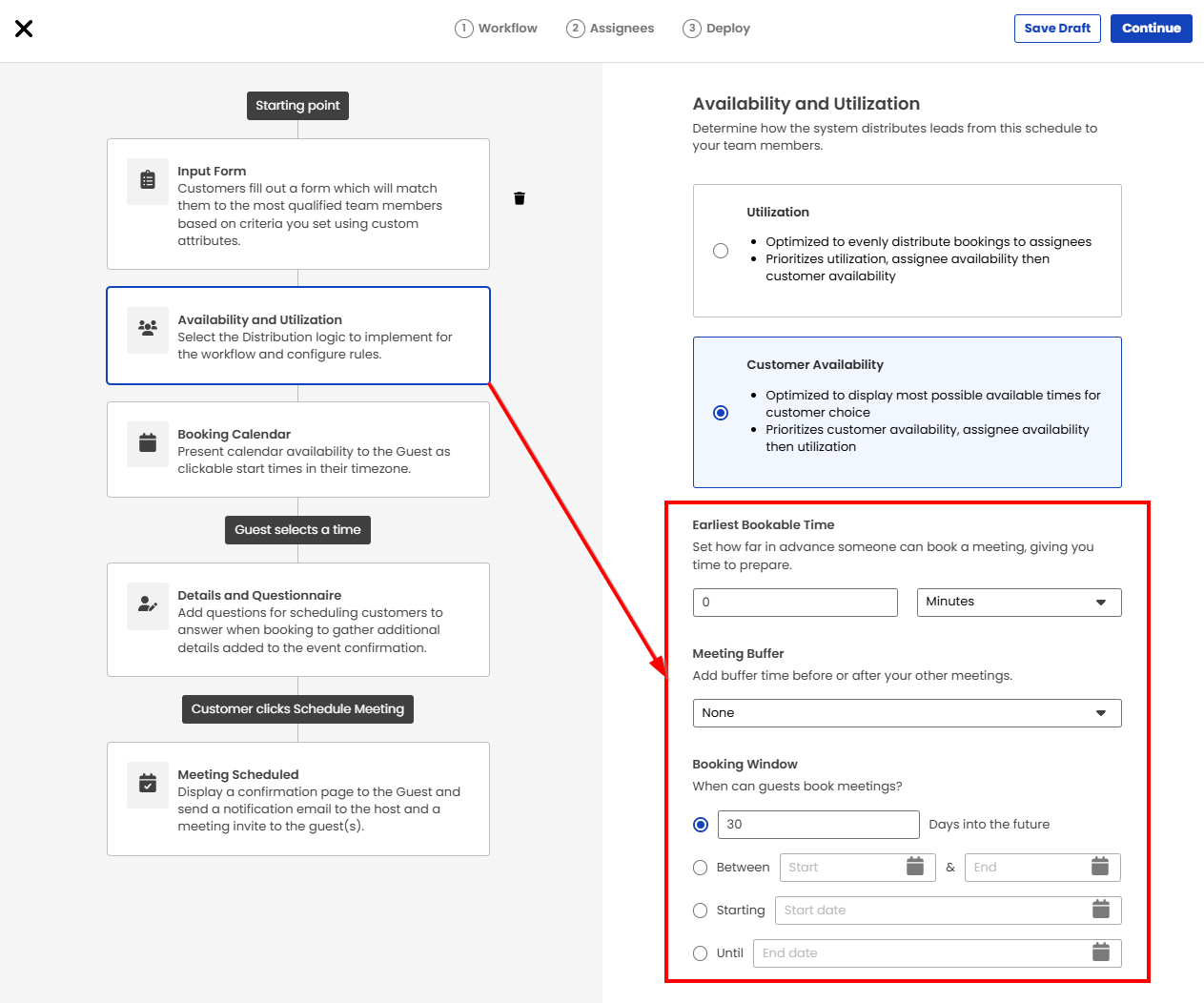Expand the Meeting Buffer dropdown

pyautogui.click(x=906, y=713)
